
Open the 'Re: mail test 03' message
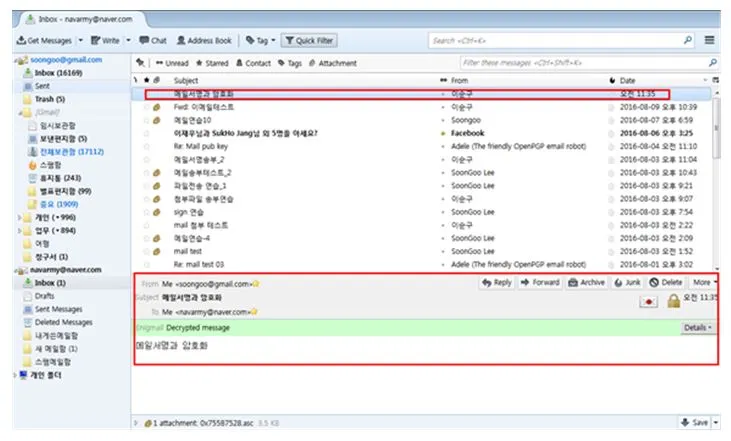[422, 264]
